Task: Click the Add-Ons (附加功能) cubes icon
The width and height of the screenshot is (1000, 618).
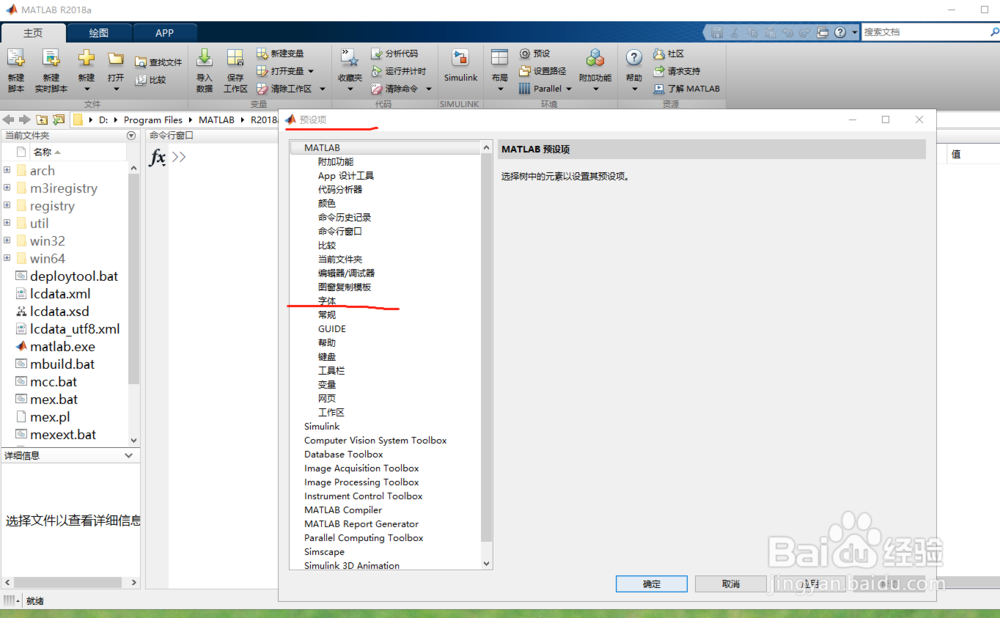Action: coord(595,59)
